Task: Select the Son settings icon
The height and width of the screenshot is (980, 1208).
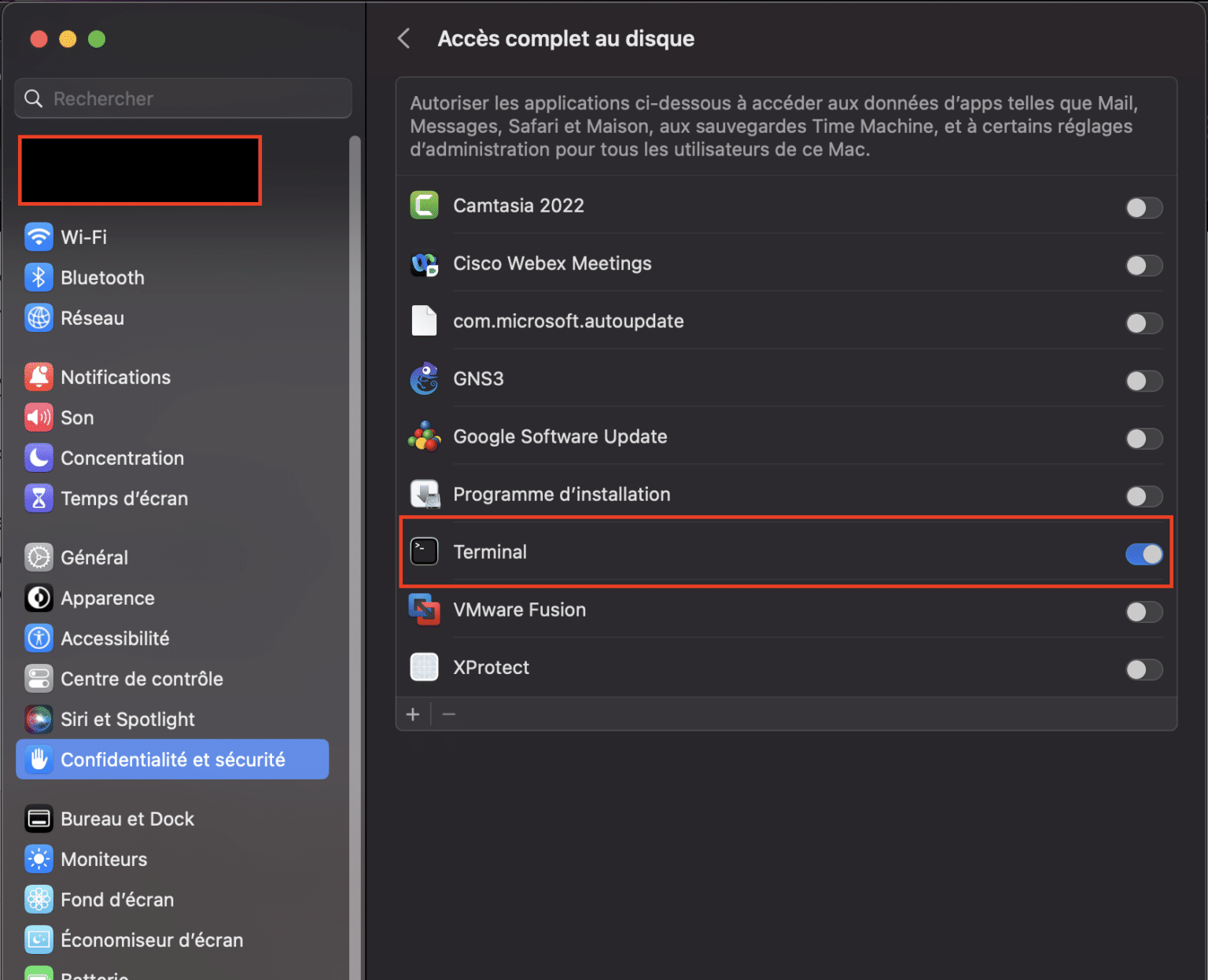Action: click(39, 418)
